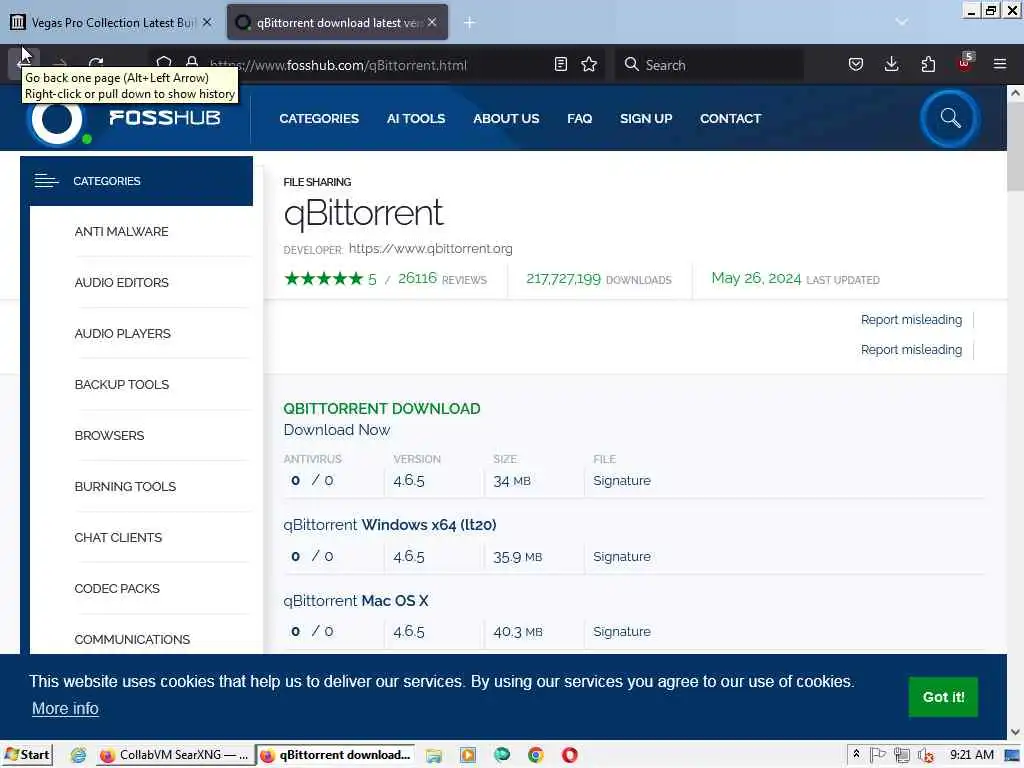Screen dimensions: 1024x768
Task: Open Signature for the 35.9 MB file
Action: point(622,556)
